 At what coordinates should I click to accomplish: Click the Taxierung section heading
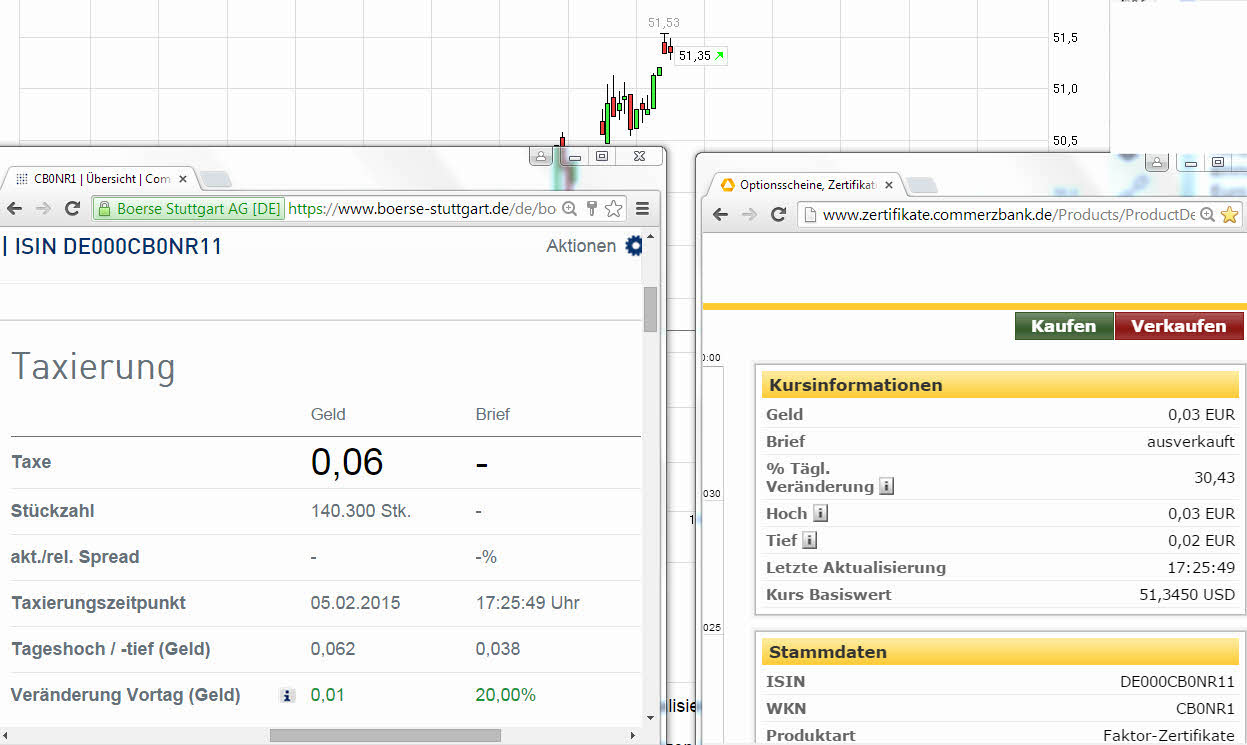pyautogui.click(x=93, y=367)
